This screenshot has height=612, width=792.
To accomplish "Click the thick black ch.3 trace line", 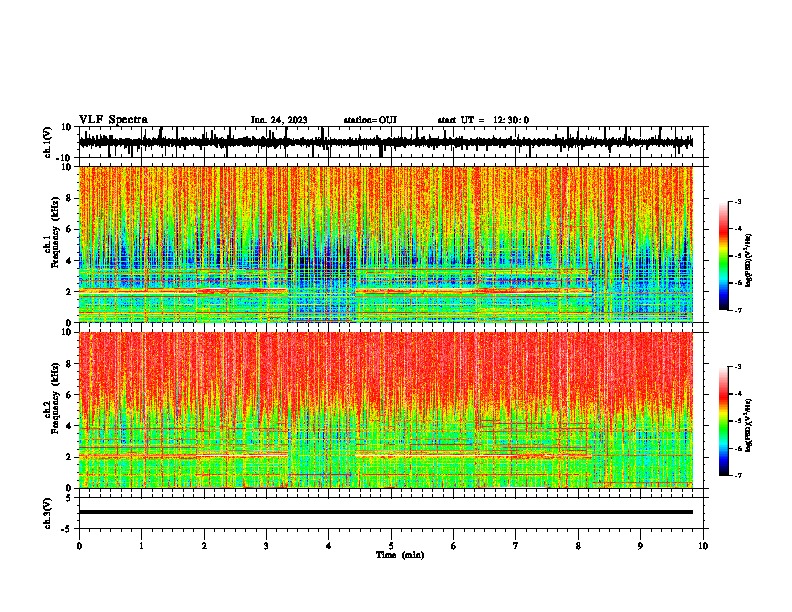I will (386, 512).
